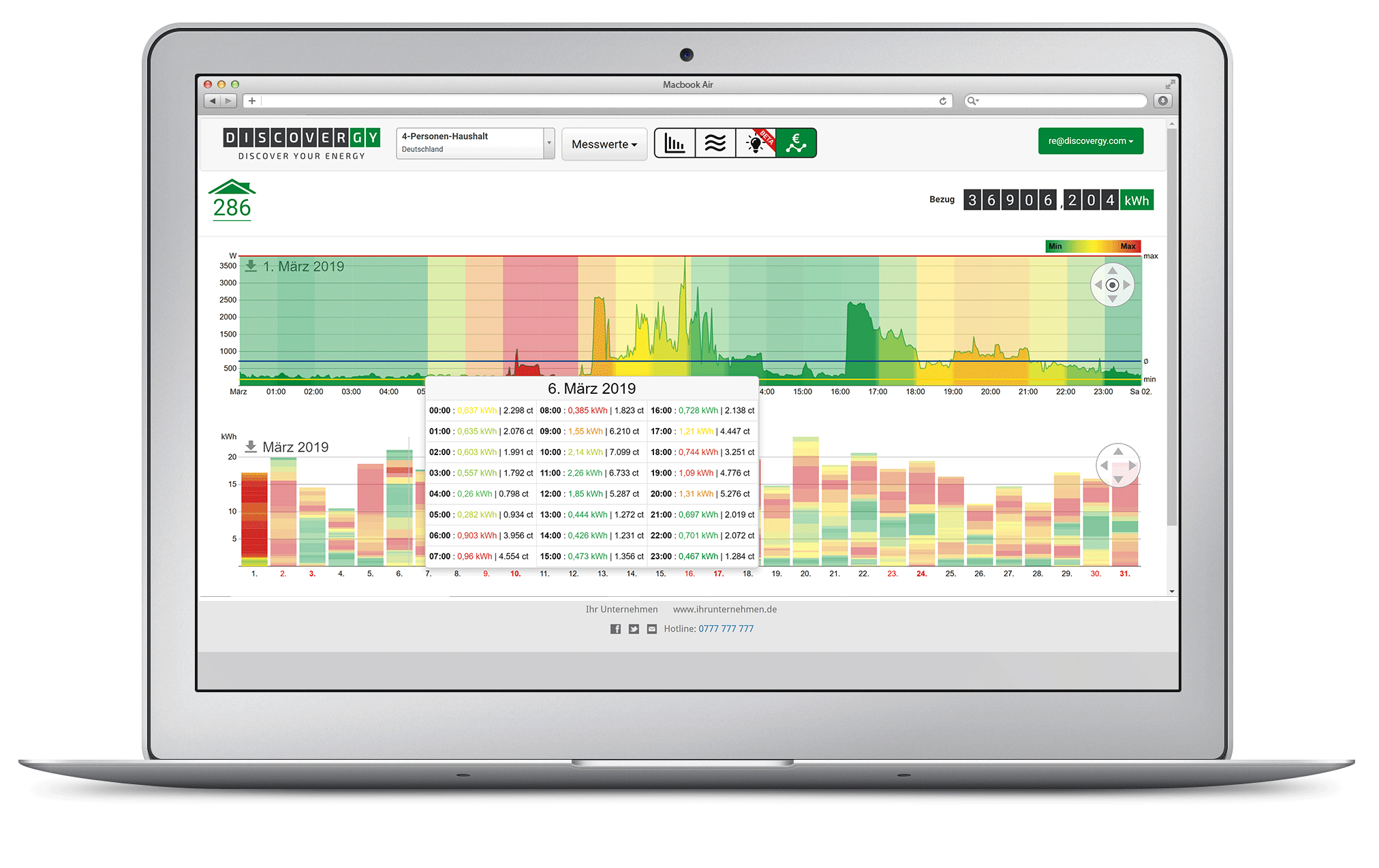This screenshot has width=1379, height=868.
Task: Visit the www.ihrunternehmen.de link
Action: point(724,609)
